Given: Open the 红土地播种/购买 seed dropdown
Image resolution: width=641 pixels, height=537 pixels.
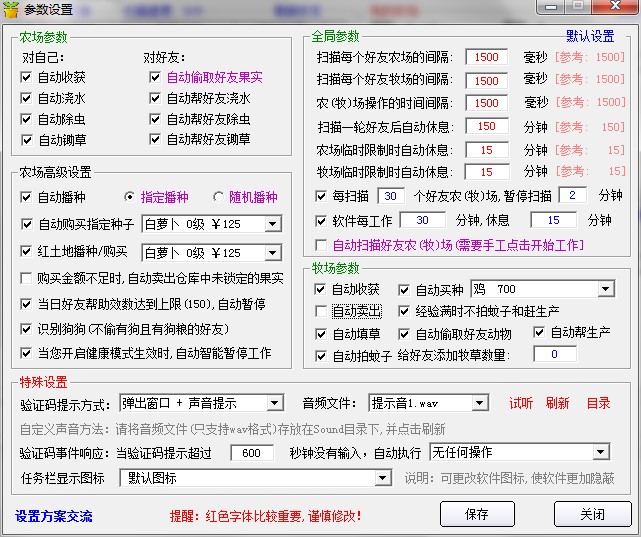Looking at the screenshot, I should [273, 253].
